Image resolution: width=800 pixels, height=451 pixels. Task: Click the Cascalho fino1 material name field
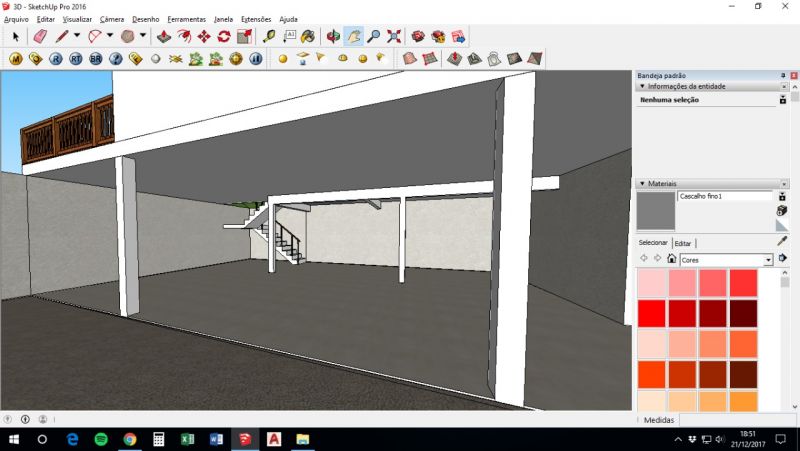[x=724, y=197]
